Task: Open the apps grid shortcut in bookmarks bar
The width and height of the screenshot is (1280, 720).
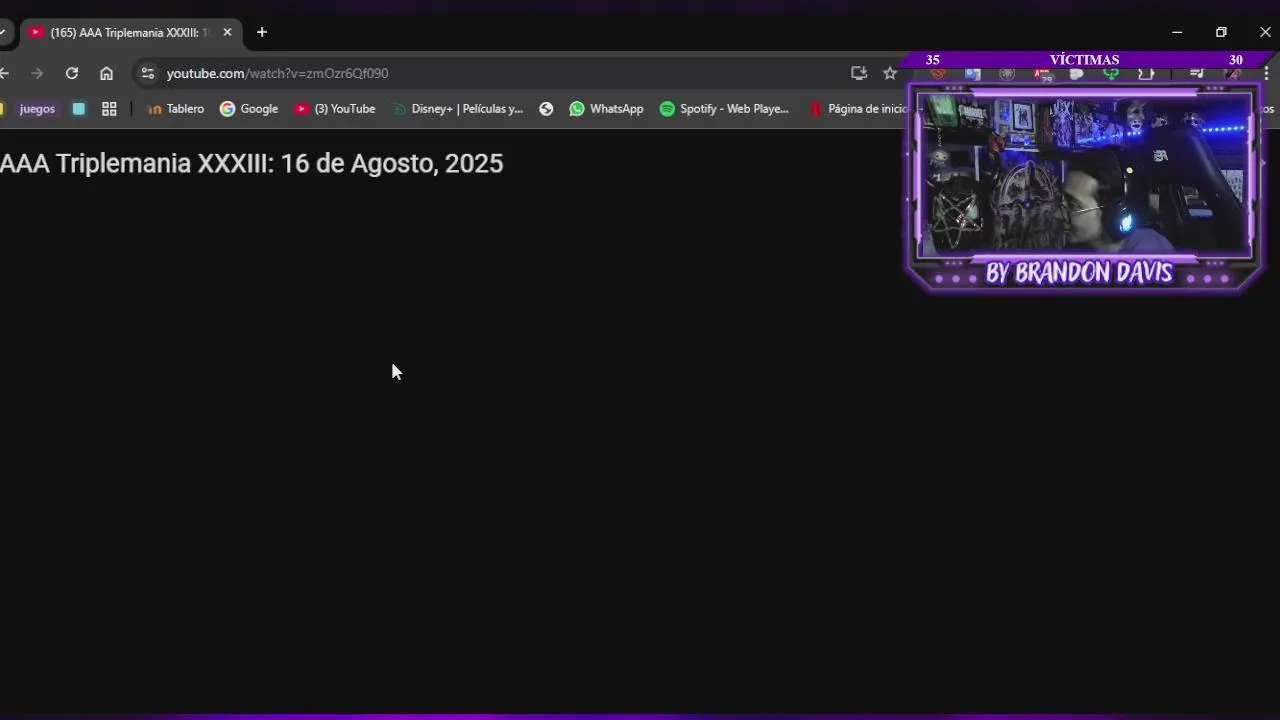Action: (109, 109)
